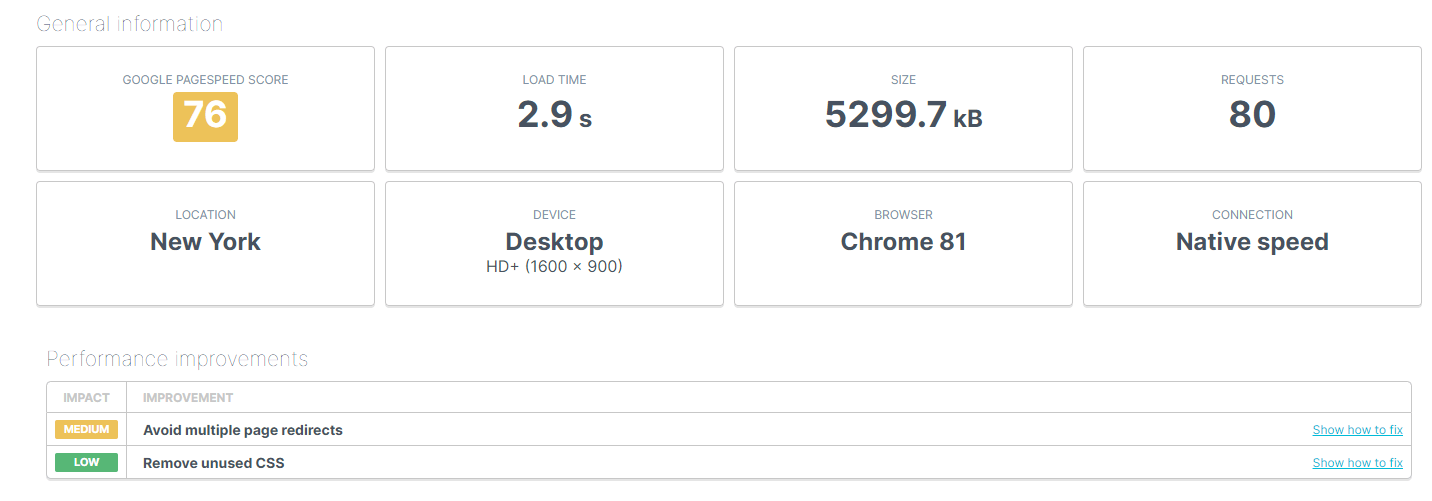Click the IMPROVEMENT column header
This screenshot has height=501, width=1432.
tap(188, 398)
